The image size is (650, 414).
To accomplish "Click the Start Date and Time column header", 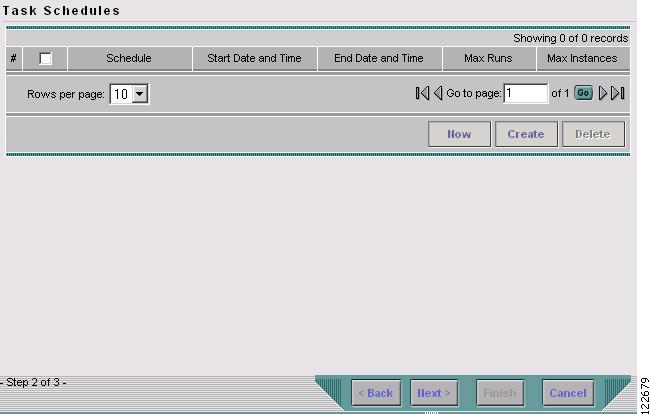I will 255,58.
